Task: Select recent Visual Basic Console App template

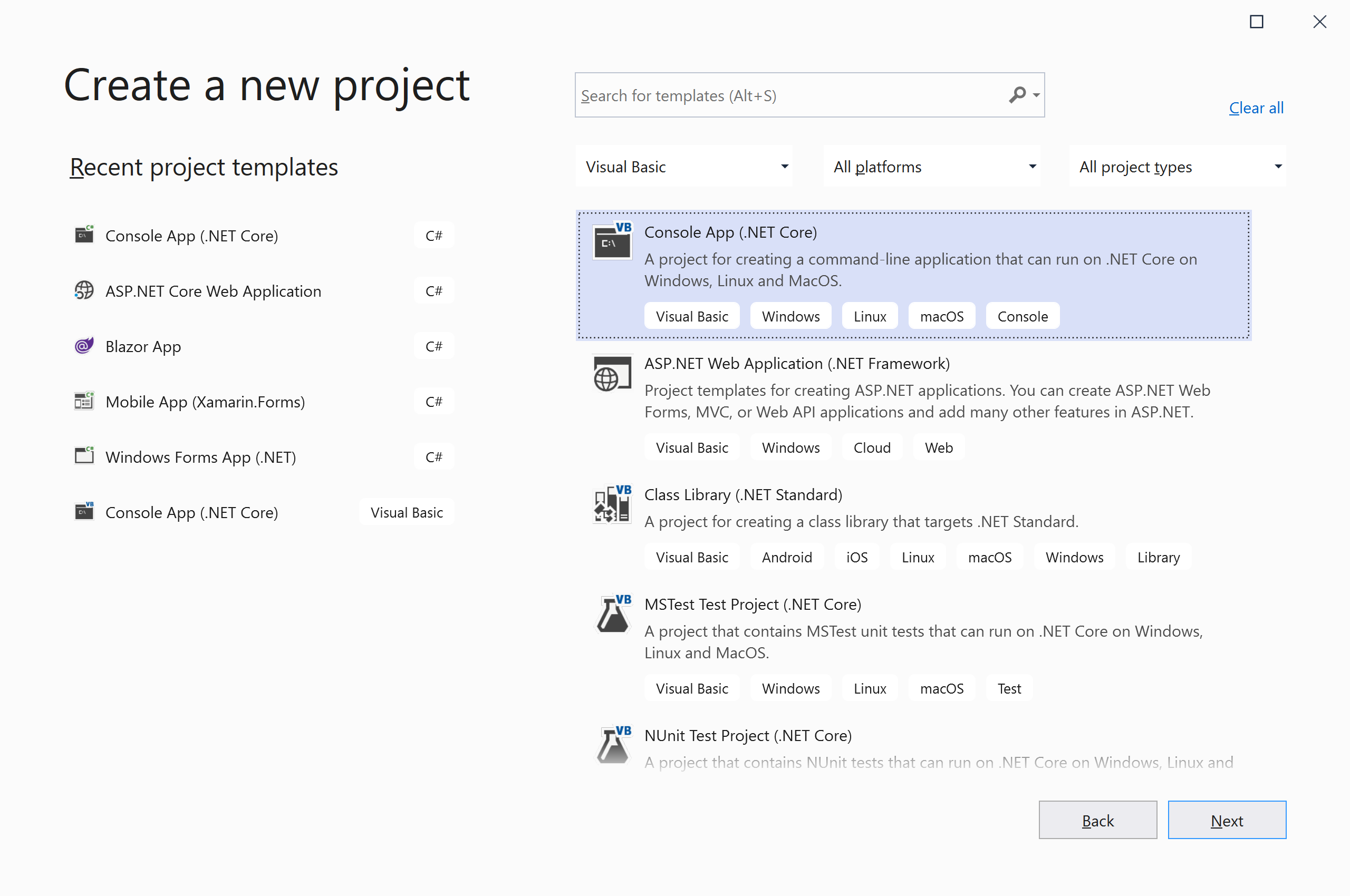Action: [x=191, y=513]
